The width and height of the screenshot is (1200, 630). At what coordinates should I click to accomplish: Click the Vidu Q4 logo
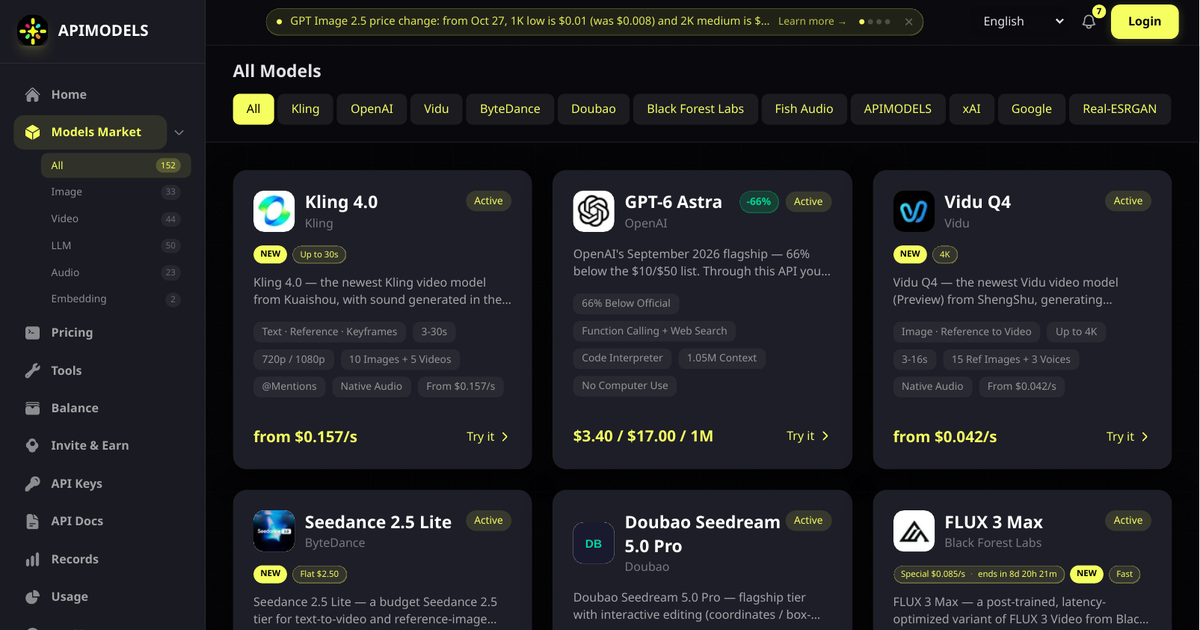click(914, 211)
